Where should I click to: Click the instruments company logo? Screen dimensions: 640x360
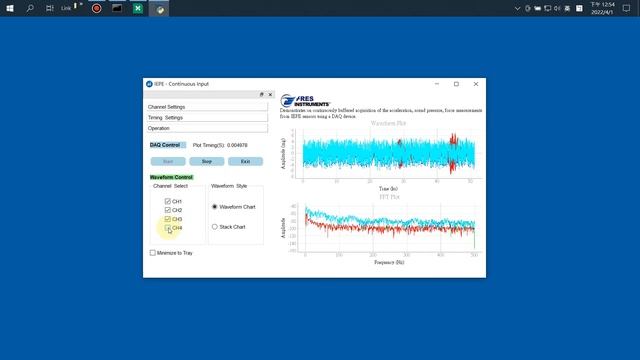pyautogui.click(x=305, y=101)
